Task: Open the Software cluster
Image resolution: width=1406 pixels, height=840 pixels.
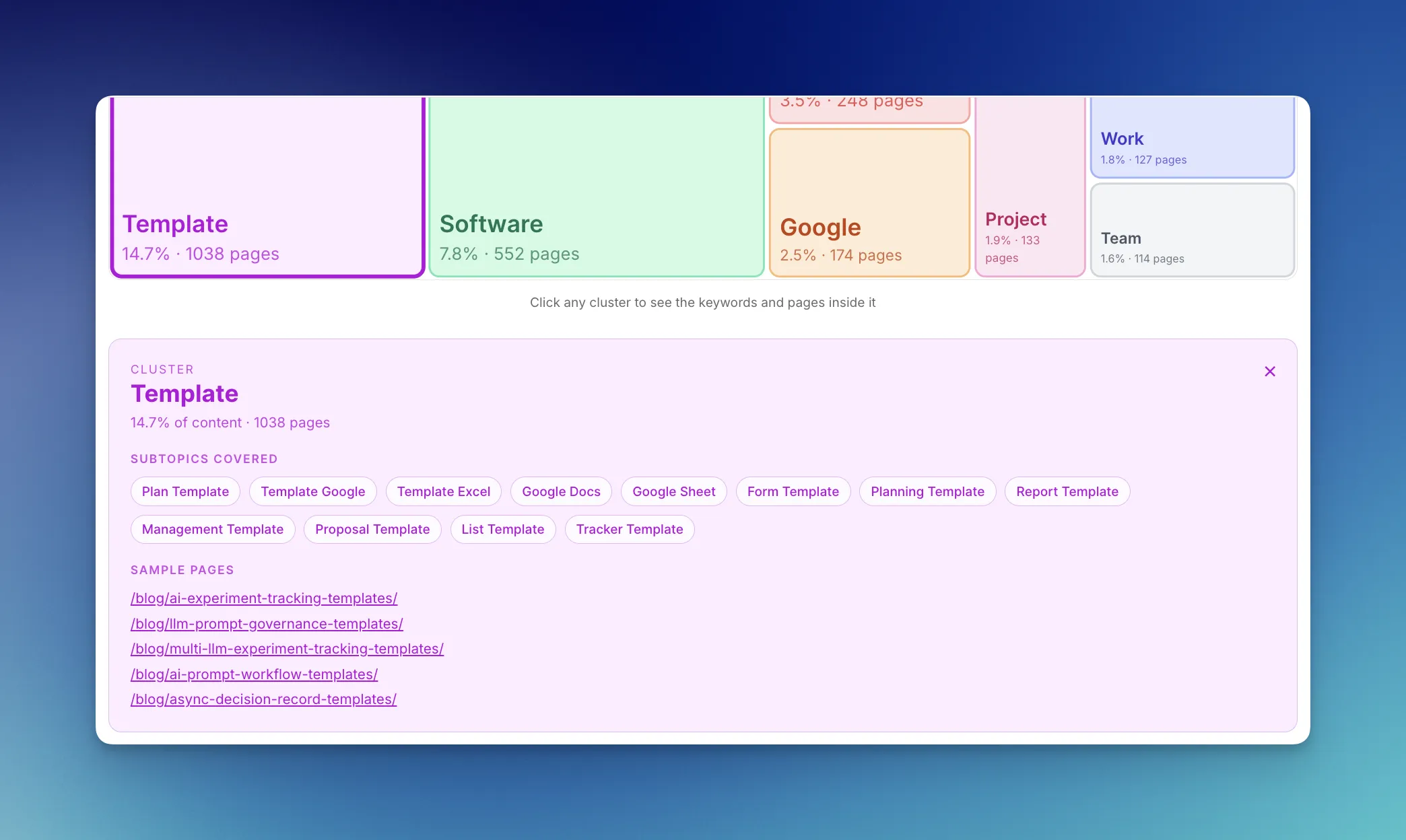Action: click(595, 188)
